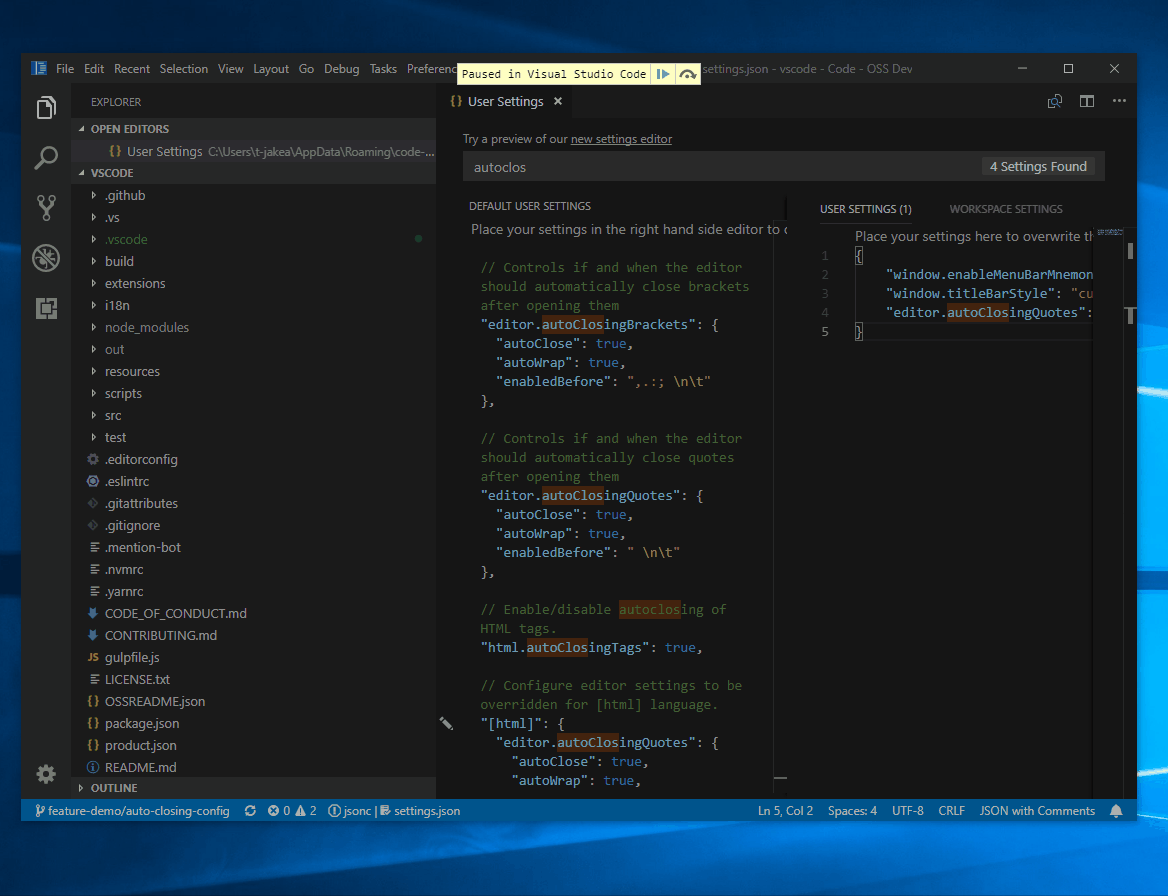1168x896 pixels.
Task: Expand the src folder
Action: click(253, 416)
